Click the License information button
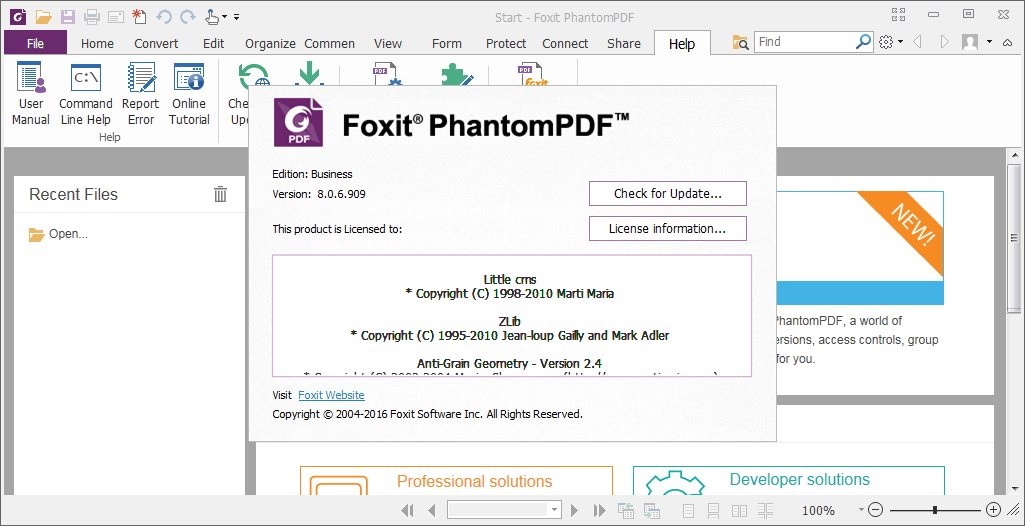Screen dimensions: 1025x526 (667, 229)
